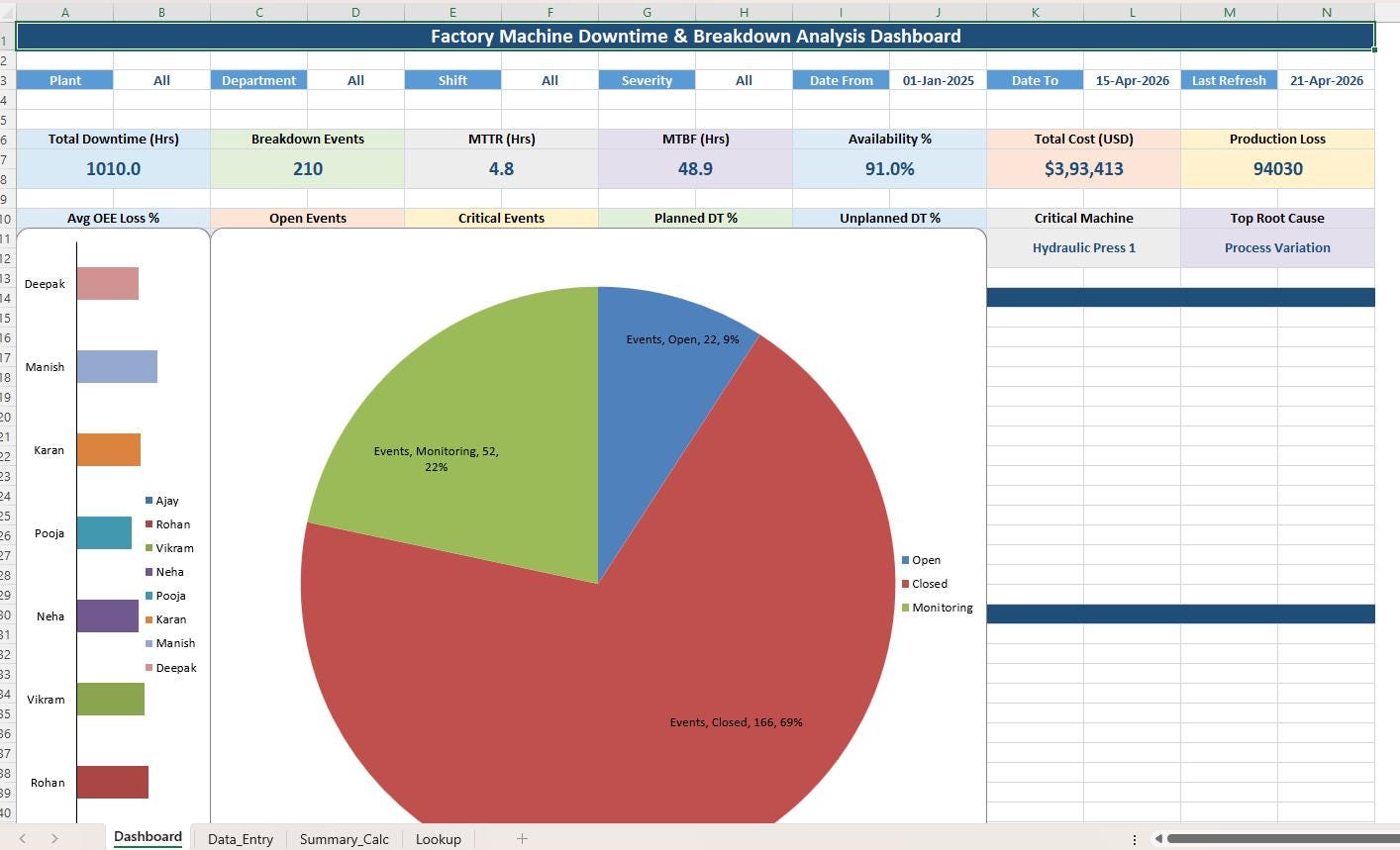
Task: Click Rohan's bar in bar chart
Action: (113, 782)
